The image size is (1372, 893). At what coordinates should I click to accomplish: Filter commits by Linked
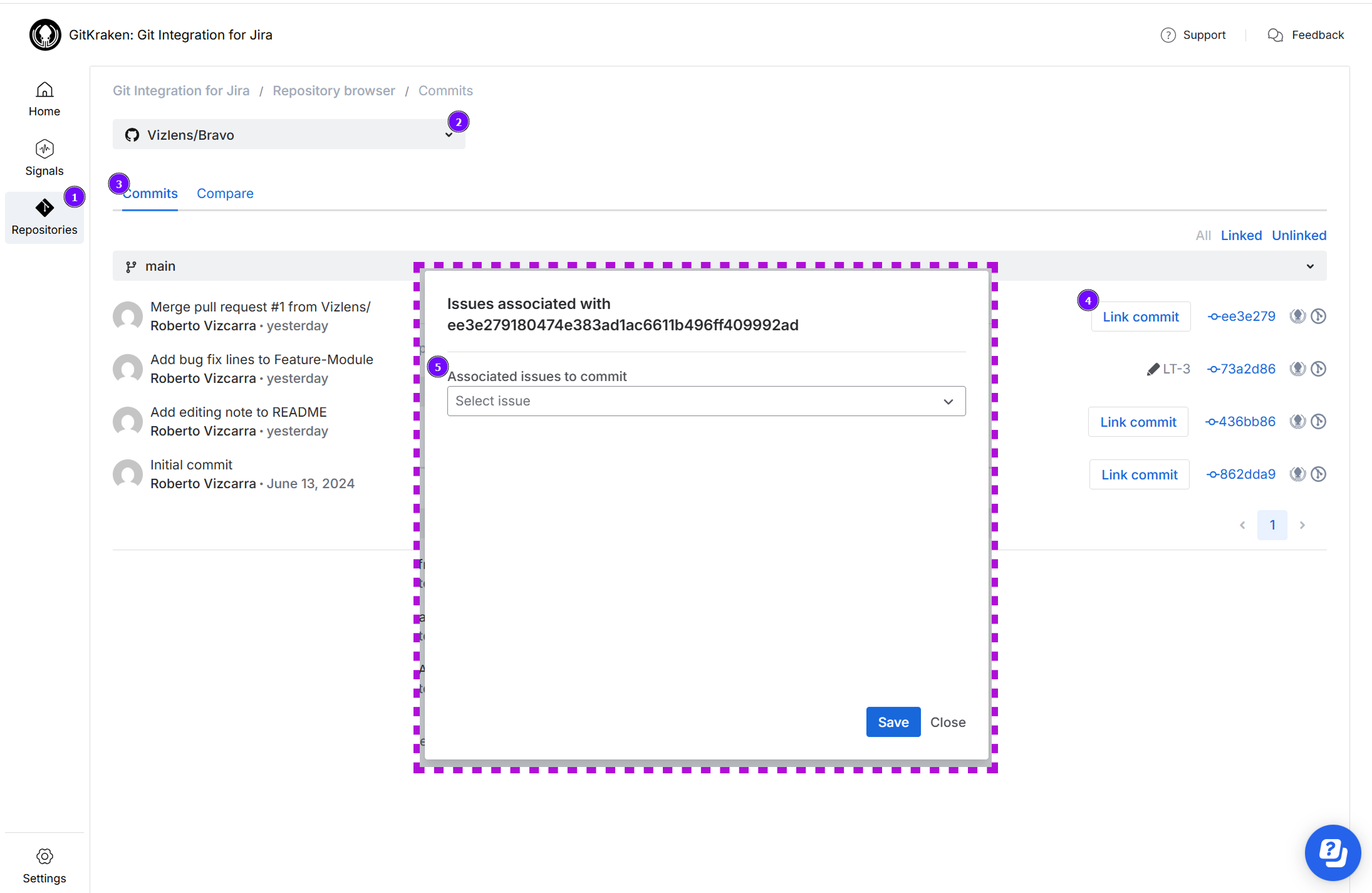click(1241, 236)
